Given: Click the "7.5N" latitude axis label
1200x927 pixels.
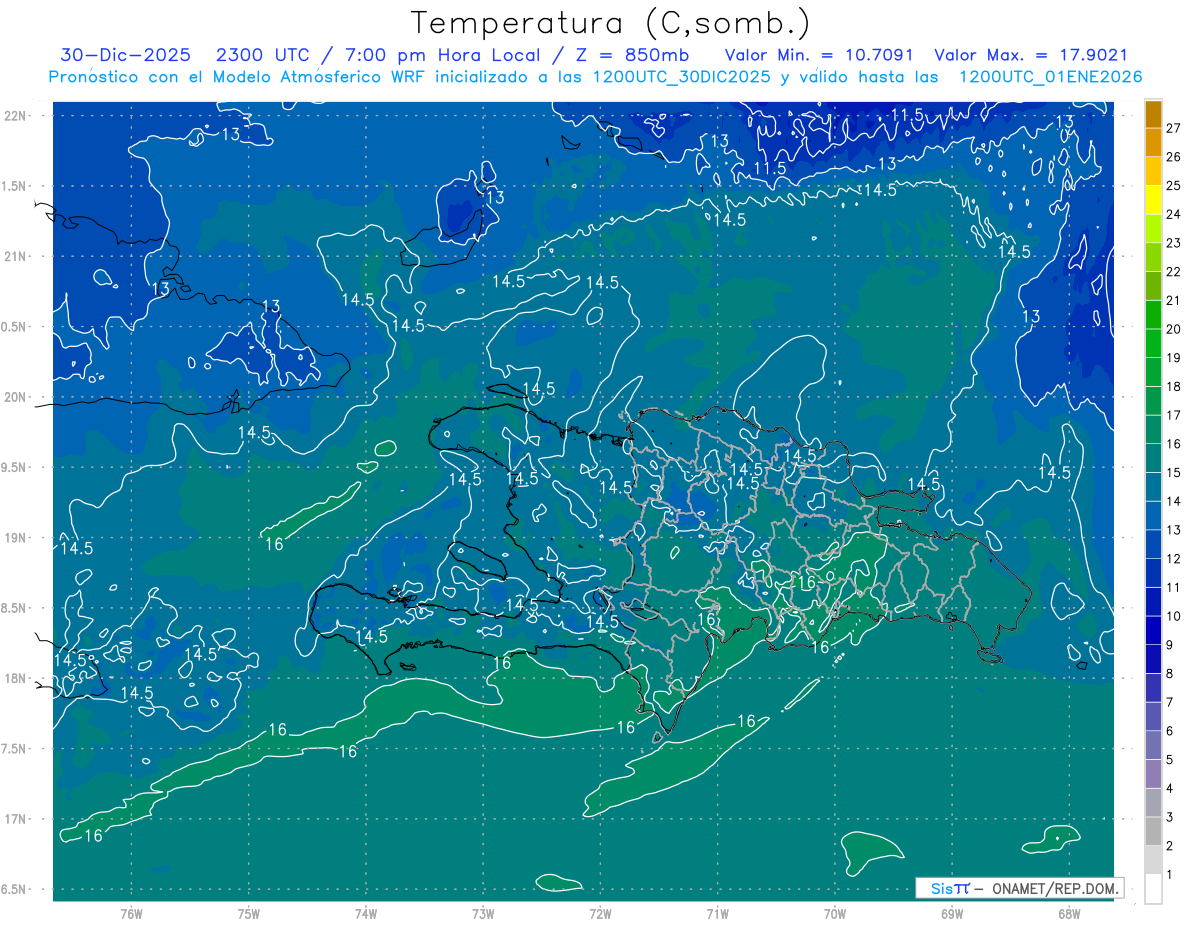Looking at the screenshot, I should 15,749.
